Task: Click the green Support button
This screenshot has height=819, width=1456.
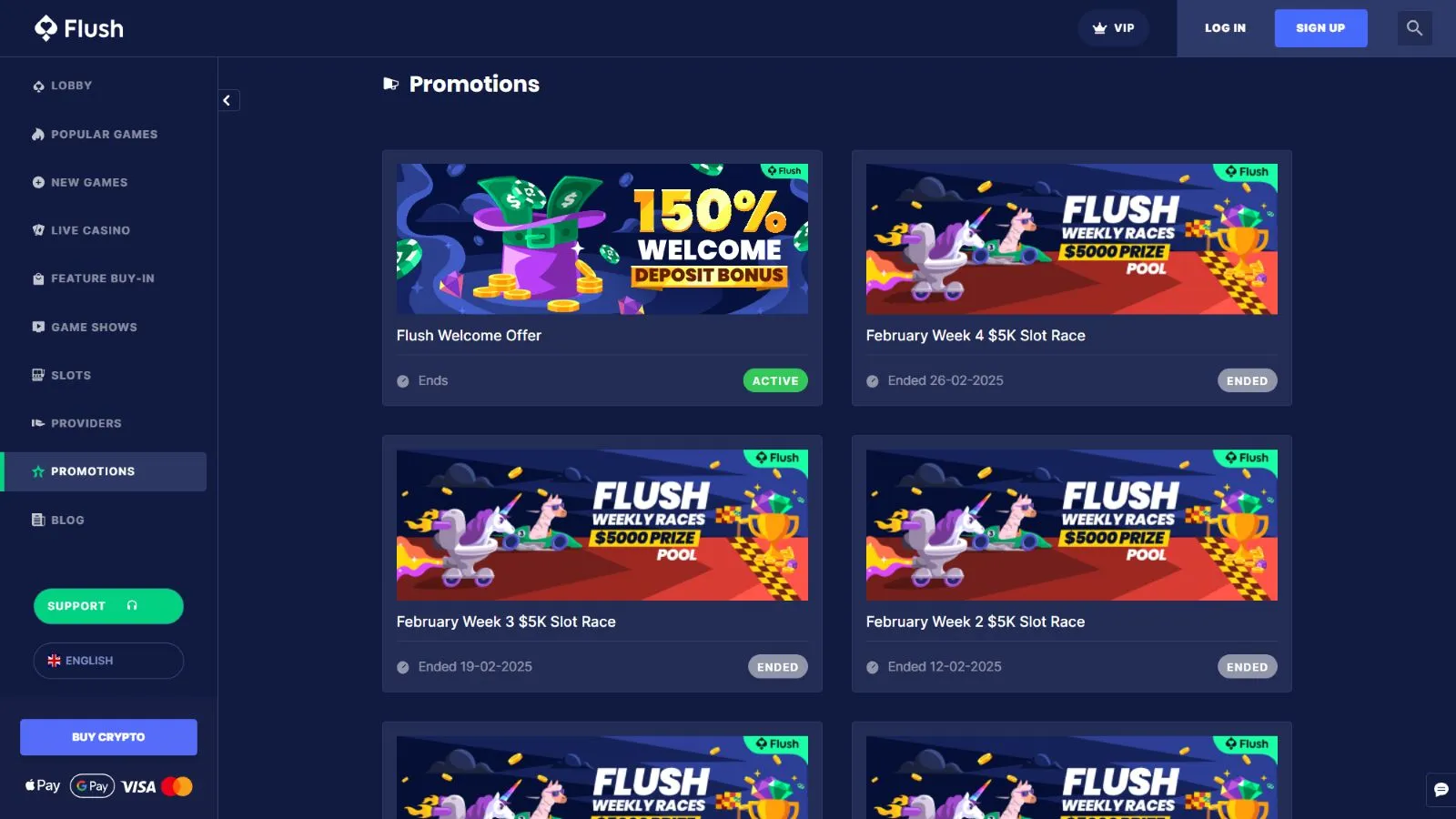Action: pyautogui.click(x=108, y=606)
